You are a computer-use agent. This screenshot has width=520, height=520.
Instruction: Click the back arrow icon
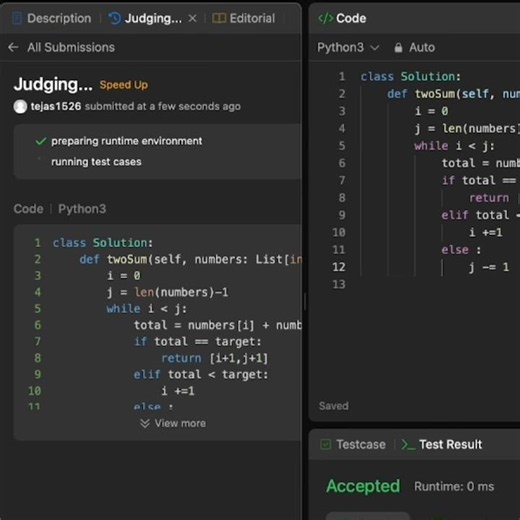pos(13,47)
